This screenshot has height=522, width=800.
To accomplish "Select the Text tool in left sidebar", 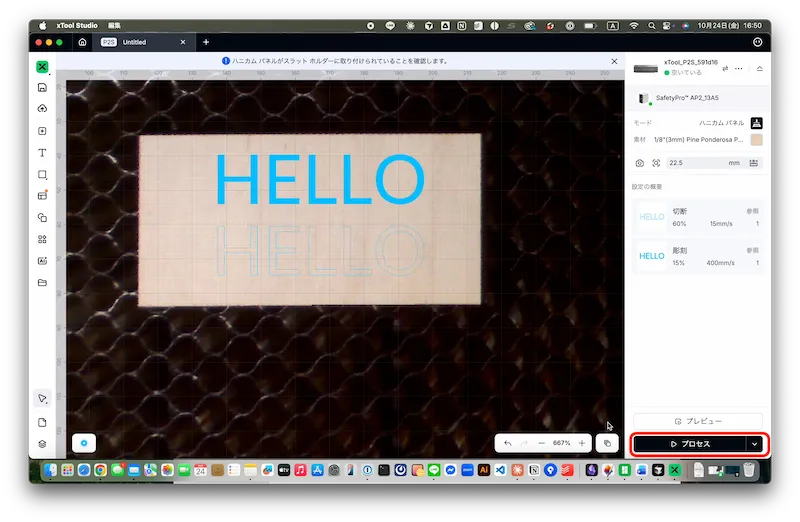I will click(x=42, y=153).
